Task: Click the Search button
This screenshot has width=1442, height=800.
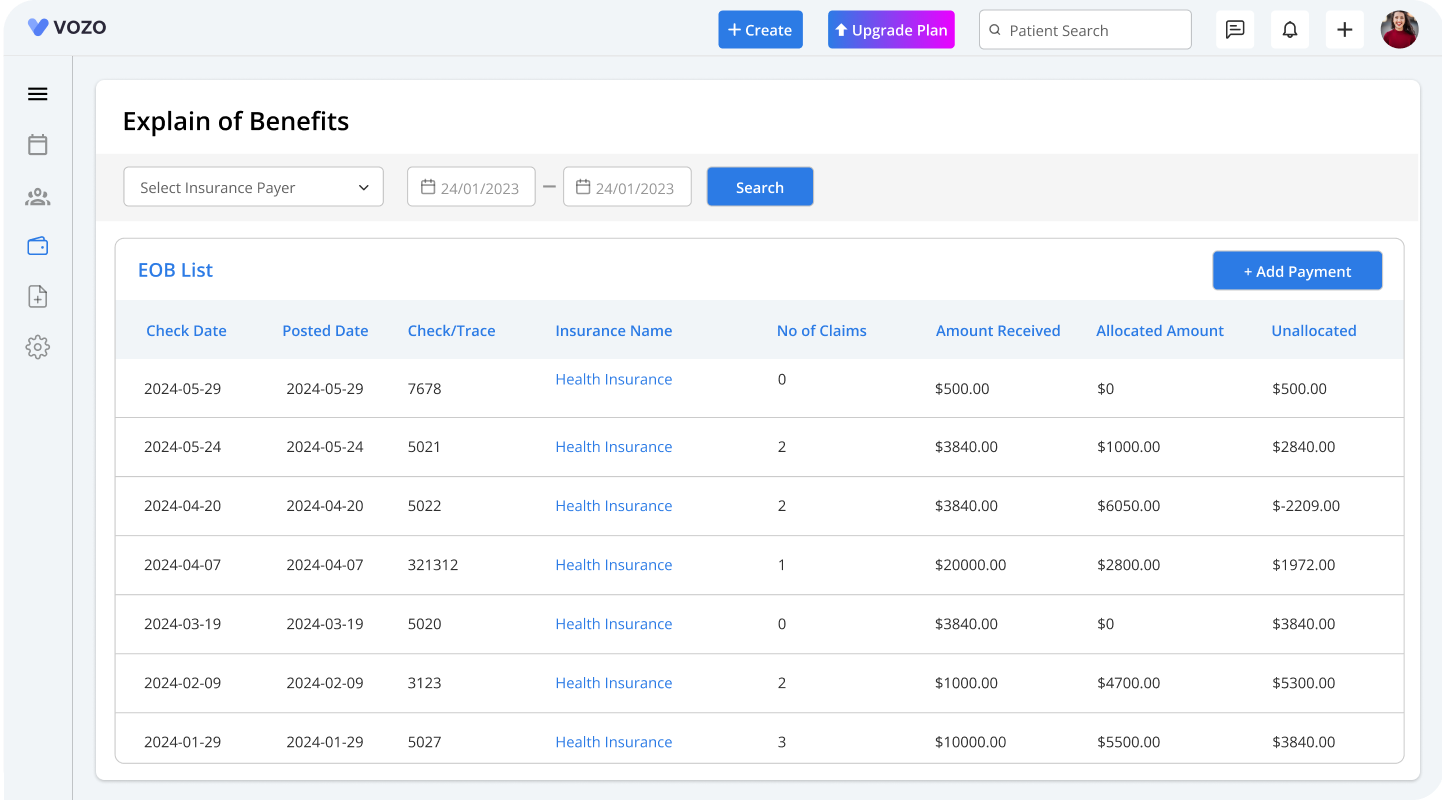Action: pyautogui.click(x=760, y=187)
